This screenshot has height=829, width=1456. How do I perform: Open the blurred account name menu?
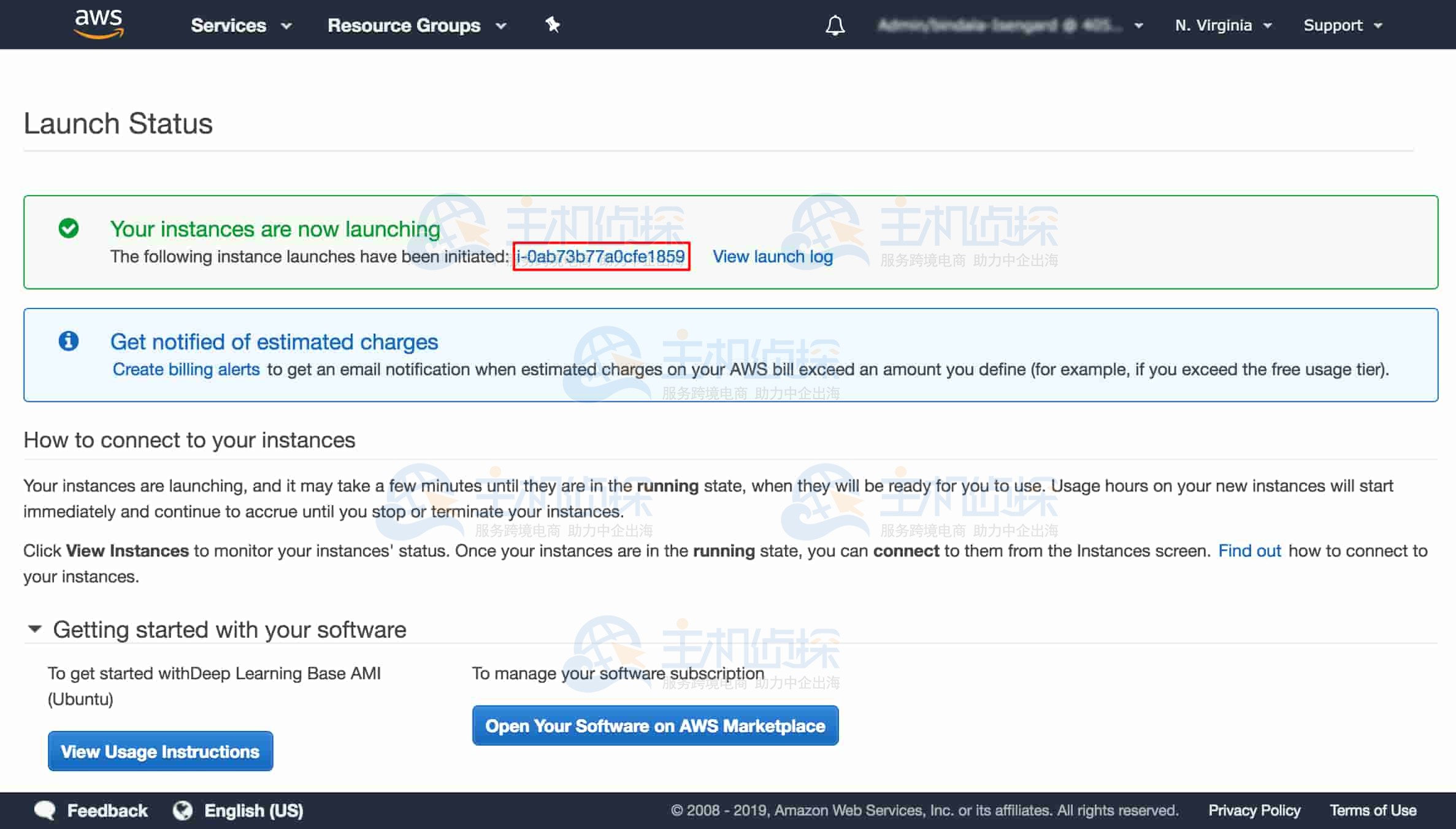coord(1010,25)
